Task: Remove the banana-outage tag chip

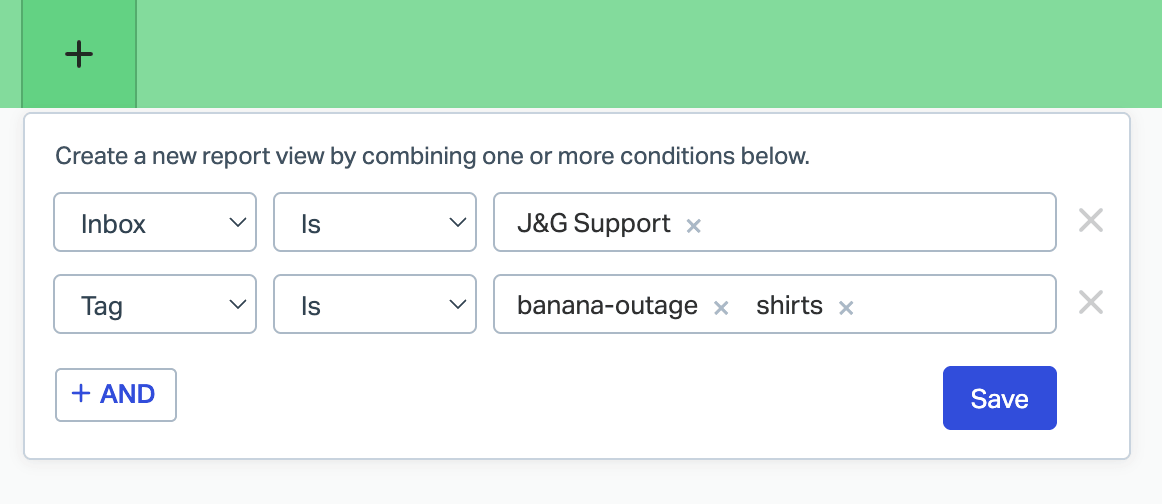Action: click(720, 308)
